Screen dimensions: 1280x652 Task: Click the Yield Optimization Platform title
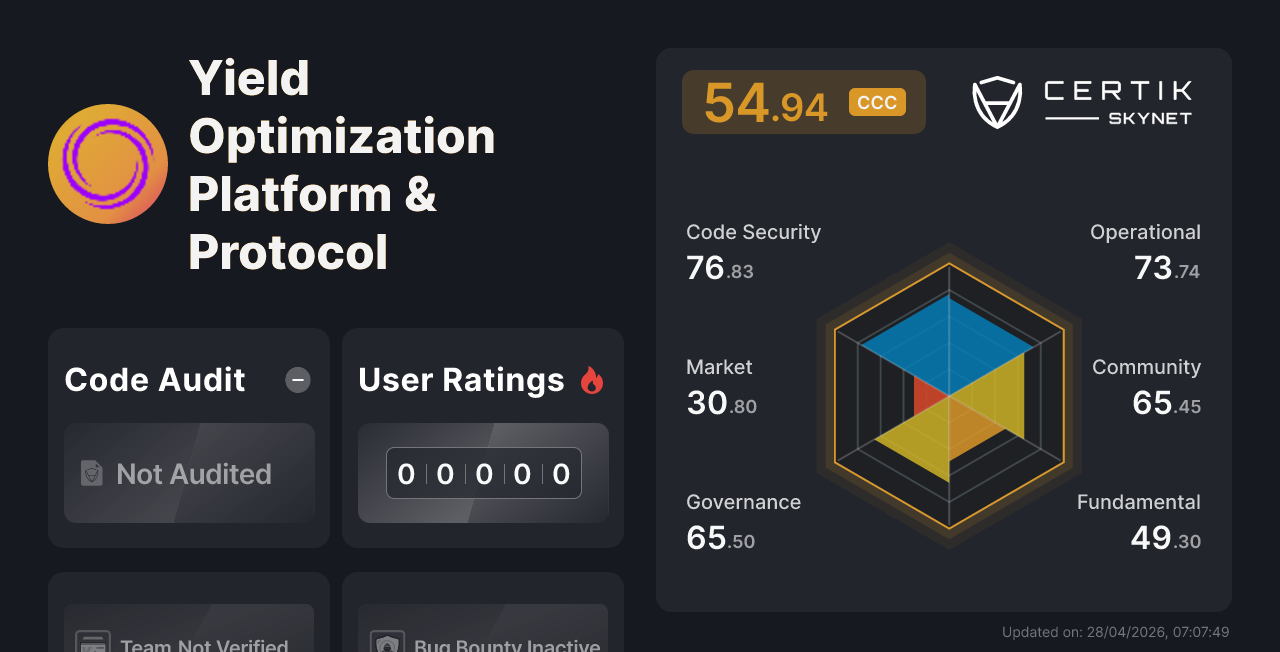341,164
